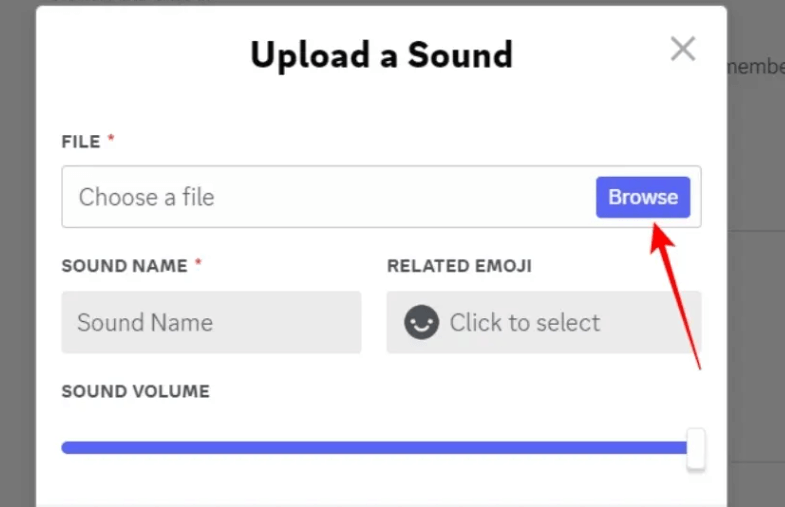
Task: Select the 'Click to select' emoji text
Action: (x=524, y=322)
